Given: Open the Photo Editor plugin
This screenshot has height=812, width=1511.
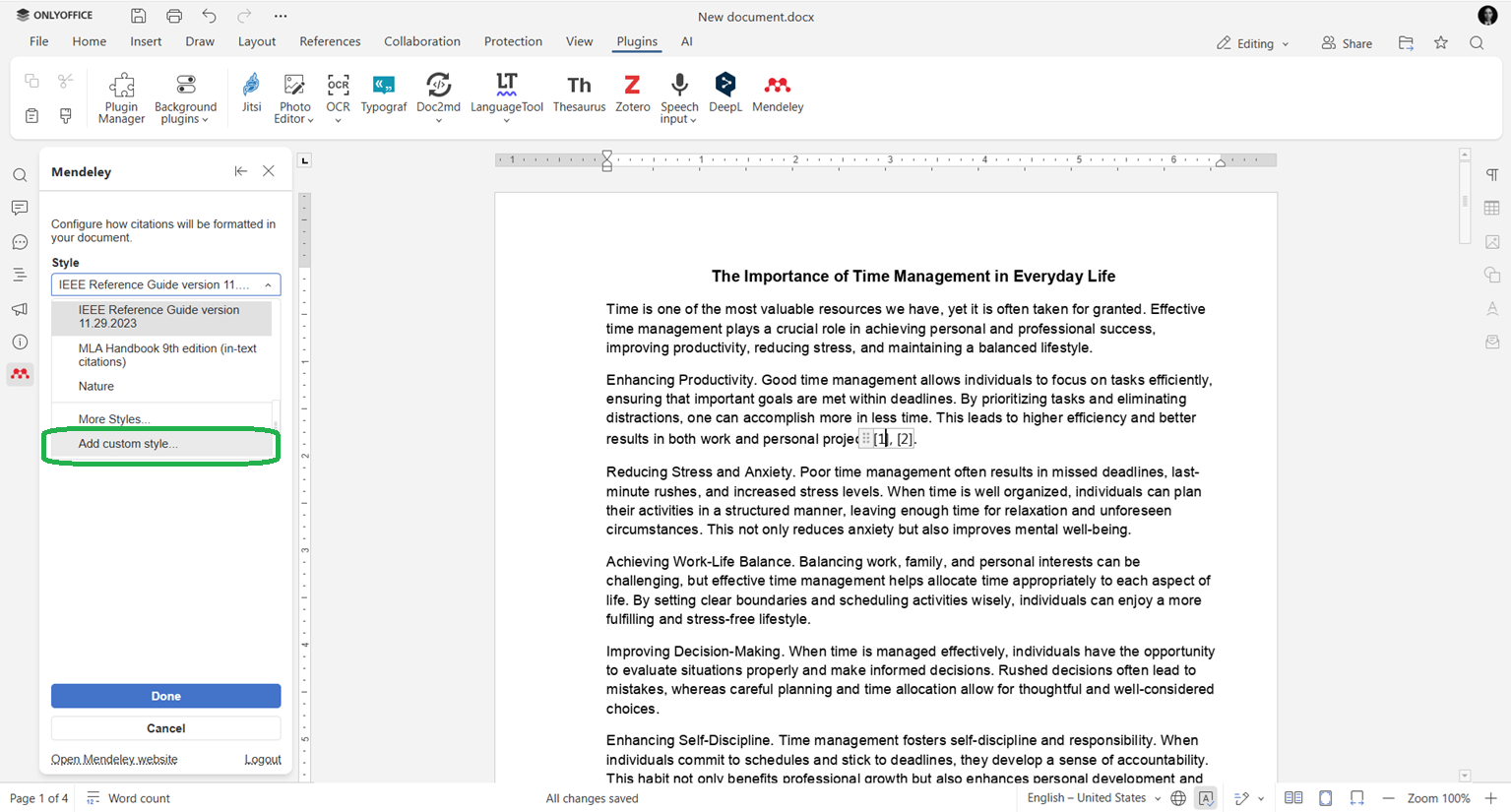Looking at the screenshot, I should point(294,98).
